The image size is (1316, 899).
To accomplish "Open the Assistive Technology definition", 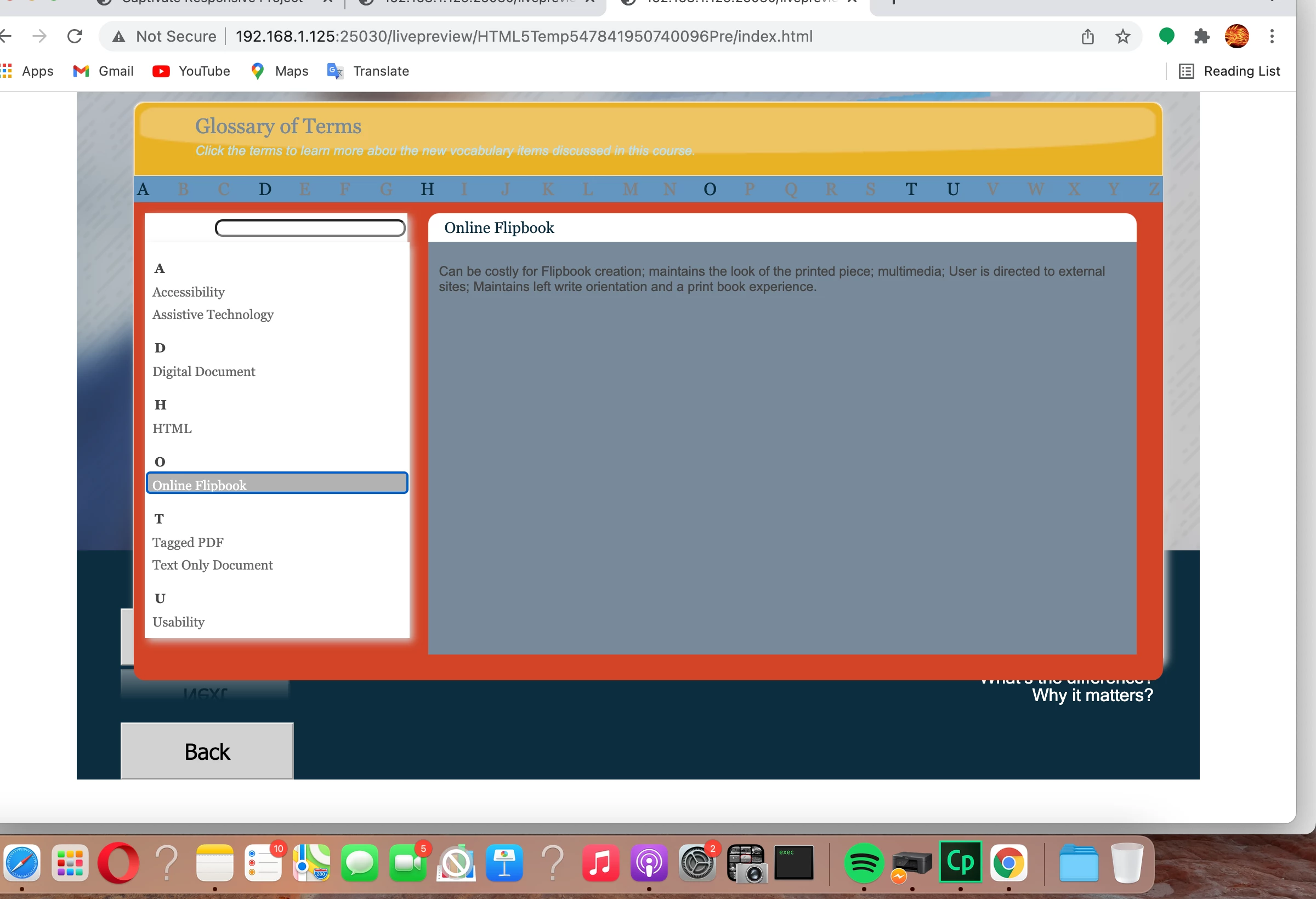I will (213, 315).
